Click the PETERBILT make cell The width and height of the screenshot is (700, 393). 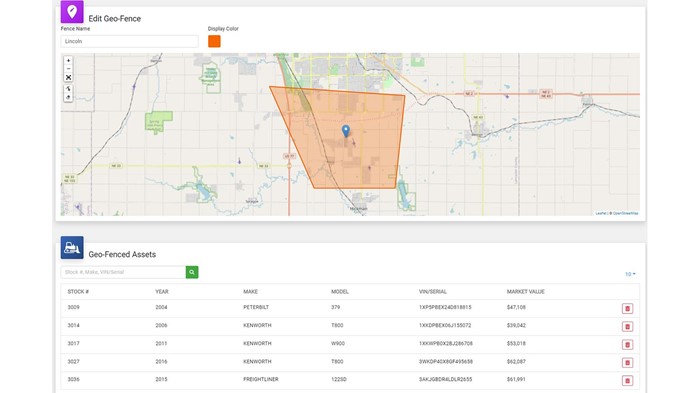(x=256, y=307)
